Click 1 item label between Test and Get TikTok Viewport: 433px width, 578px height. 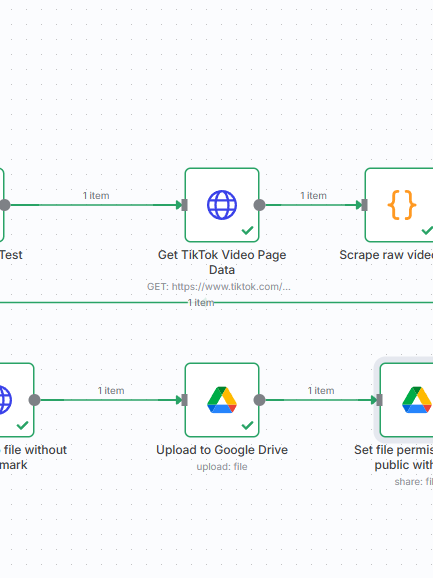click(96, 196)
